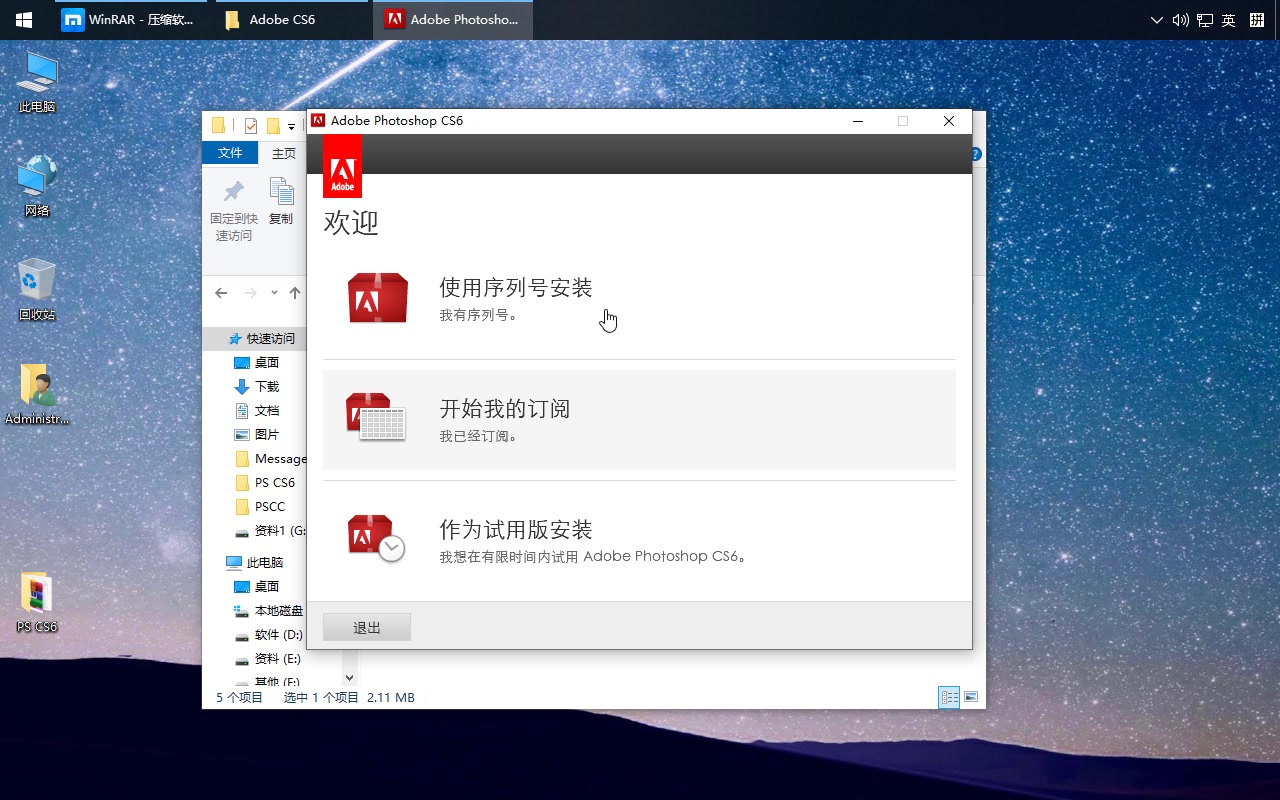Minimize the Adobe Photoshop CS6 installer
Image resolution: width=1280 pixels, height=800 pixels.
click(x=858, y=121)
